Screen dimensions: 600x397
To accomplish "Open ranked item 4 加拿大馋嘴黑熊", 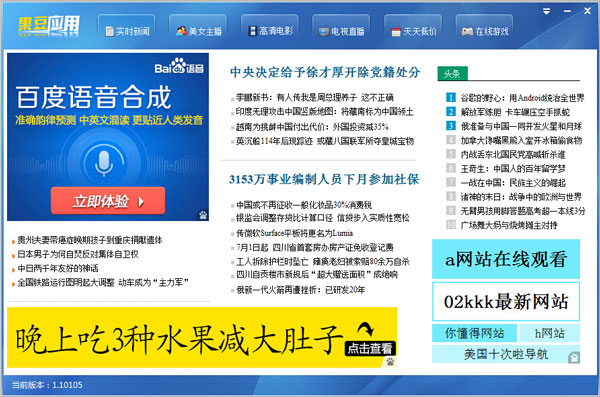I will 521,141.
